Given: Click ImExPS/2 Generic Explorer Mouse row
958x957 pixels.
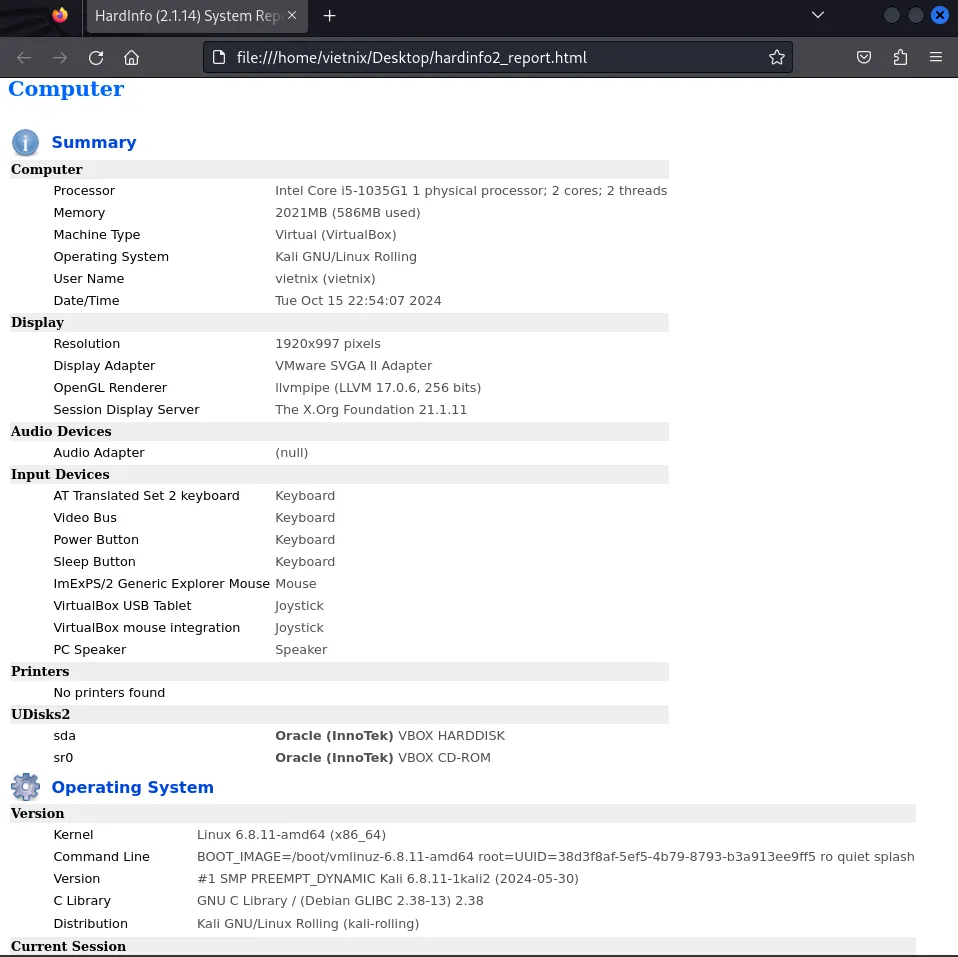Looking at the screenshot, I should pyautogui.click(x=339, y=584).
